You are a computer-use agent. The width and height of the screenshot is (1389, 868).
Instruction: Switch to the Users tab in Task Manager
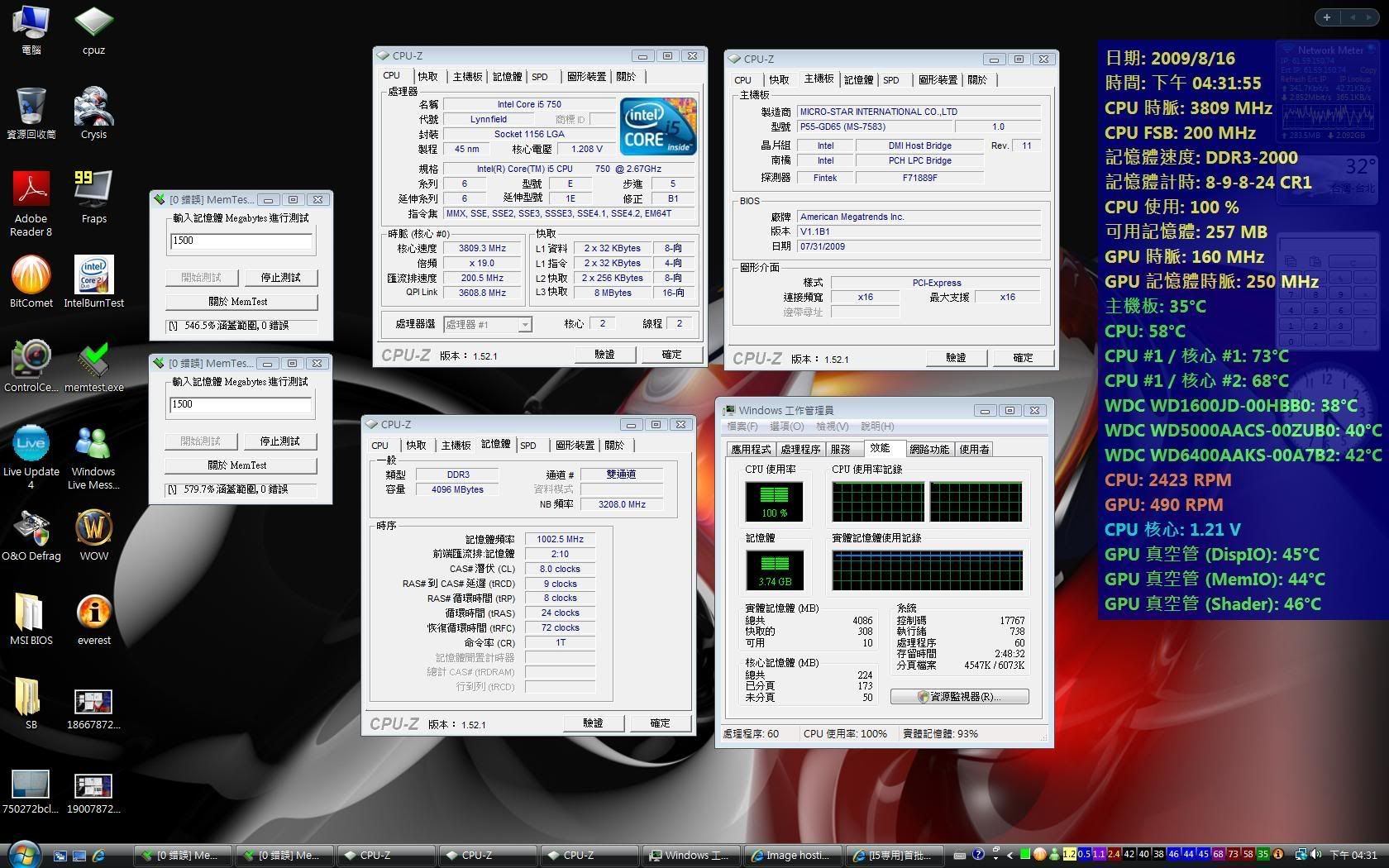(x=974, y=449)
